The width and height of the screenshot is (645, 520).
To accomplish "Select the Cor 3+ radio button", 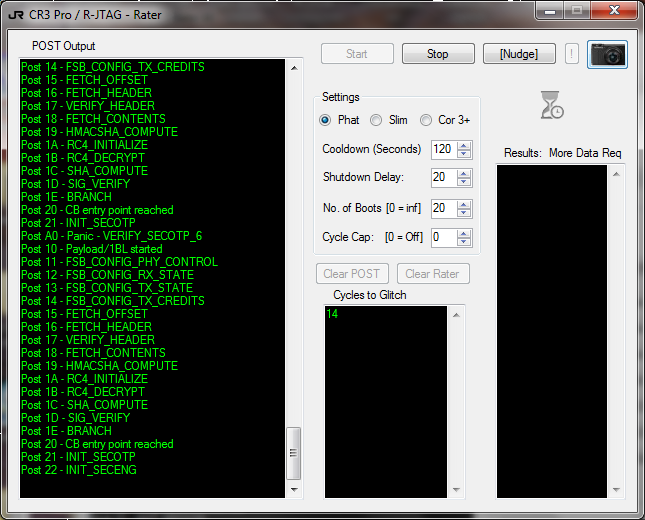I will pos(426,120).
